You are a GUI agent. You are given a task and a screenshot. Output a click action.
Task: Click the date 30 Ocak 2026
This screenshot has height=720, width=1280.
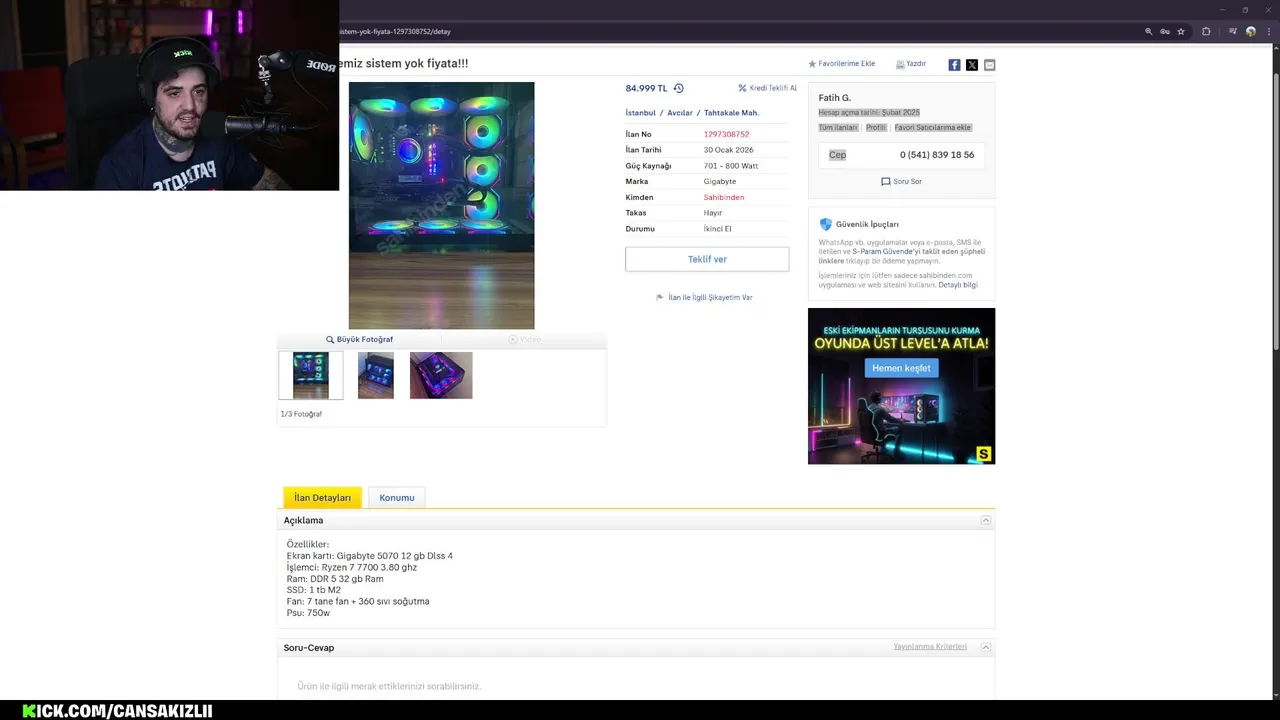[x=729, y=150]
